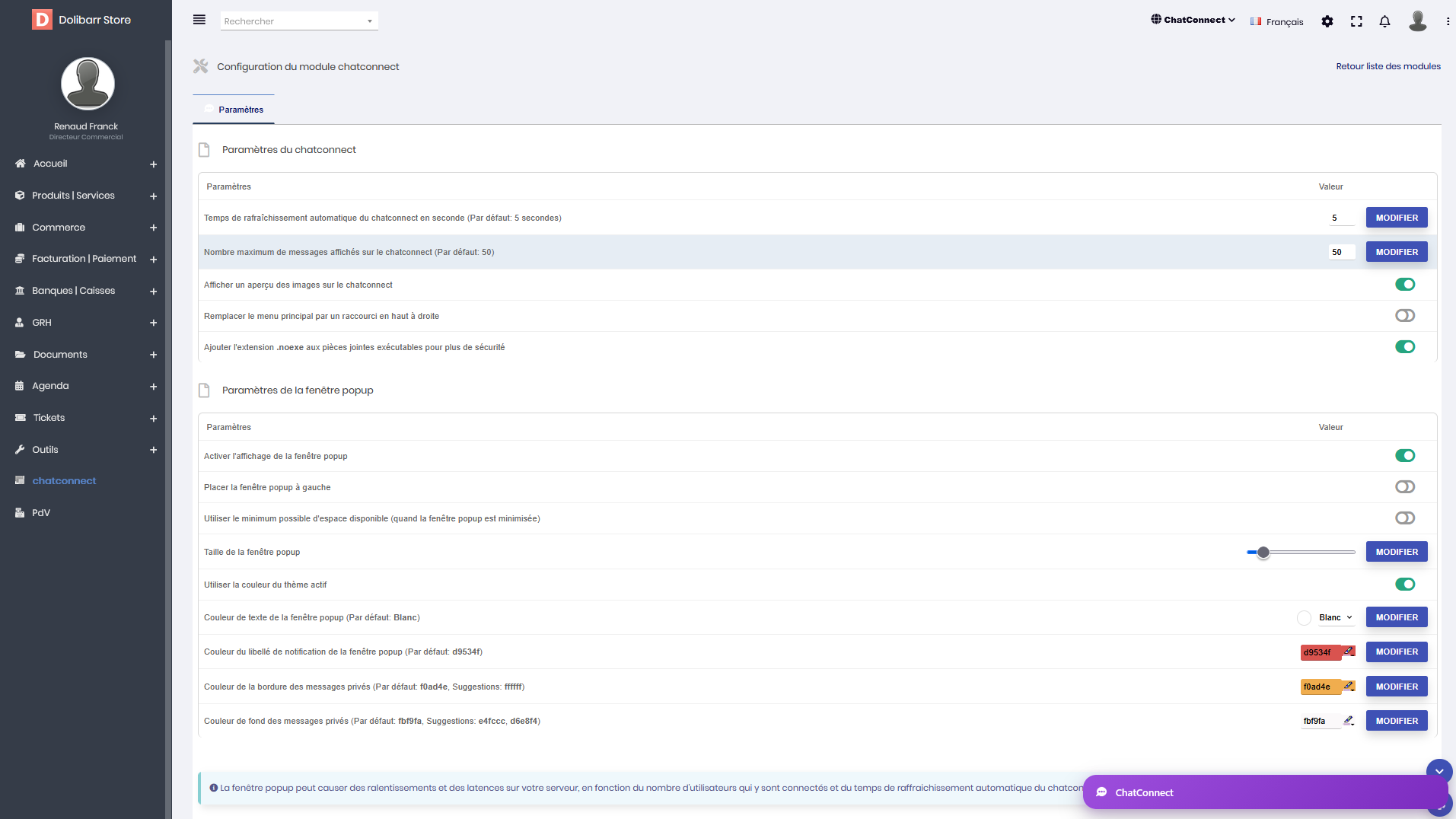The width and height of the screenshot is (1456, 819).
Task: Disable using the active theme color
Action: coord(1405,584)
